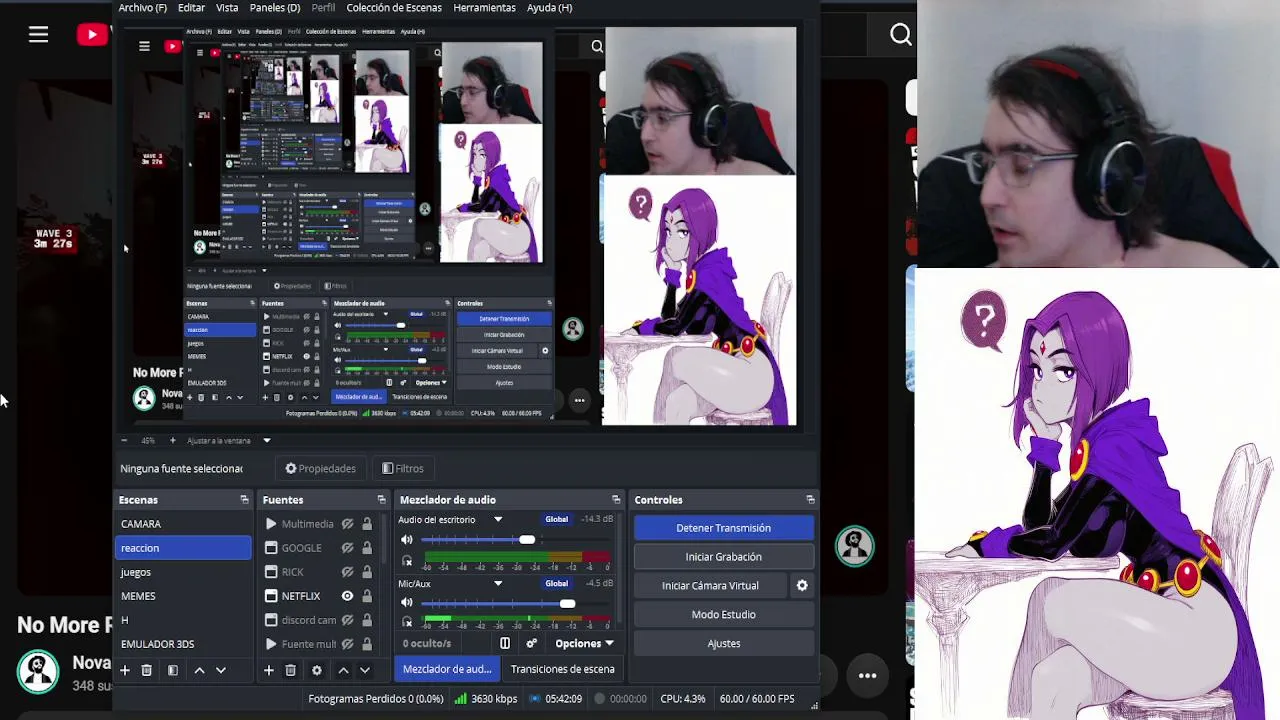This screenshot has width=1280, height=720.
Task: Select the juegos scene
Action: click(x=184, y=572)
